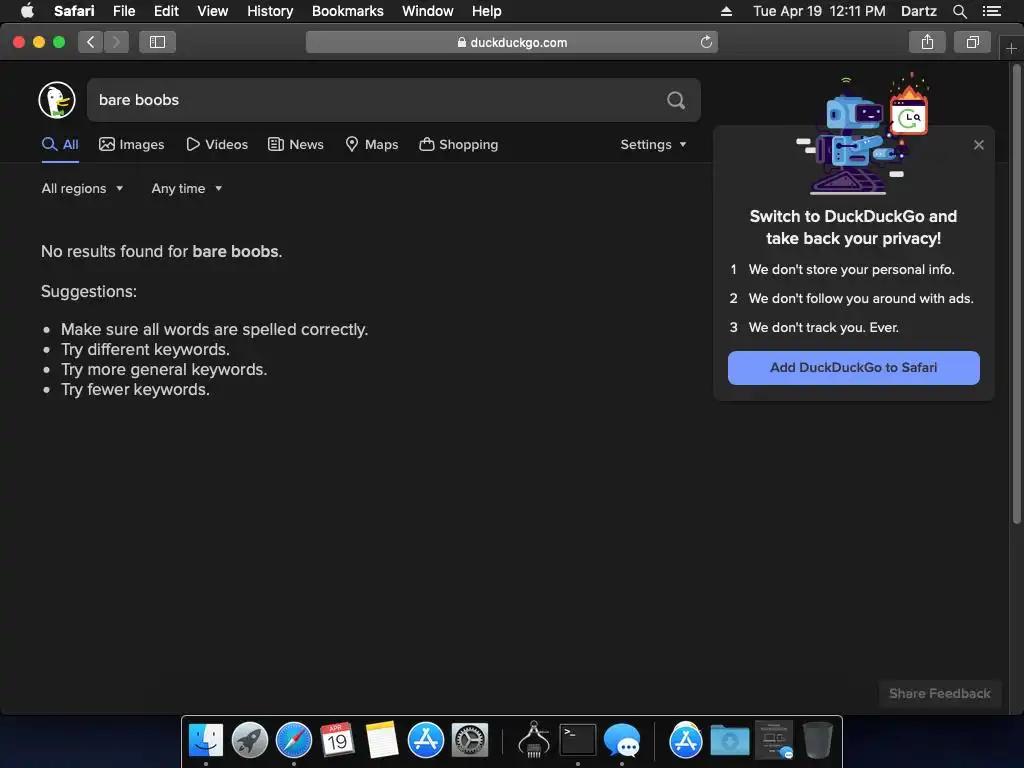Reload the page with the refresh icon
The width and height of the screenshot is (1024, 768).
[x=706, y=42]
